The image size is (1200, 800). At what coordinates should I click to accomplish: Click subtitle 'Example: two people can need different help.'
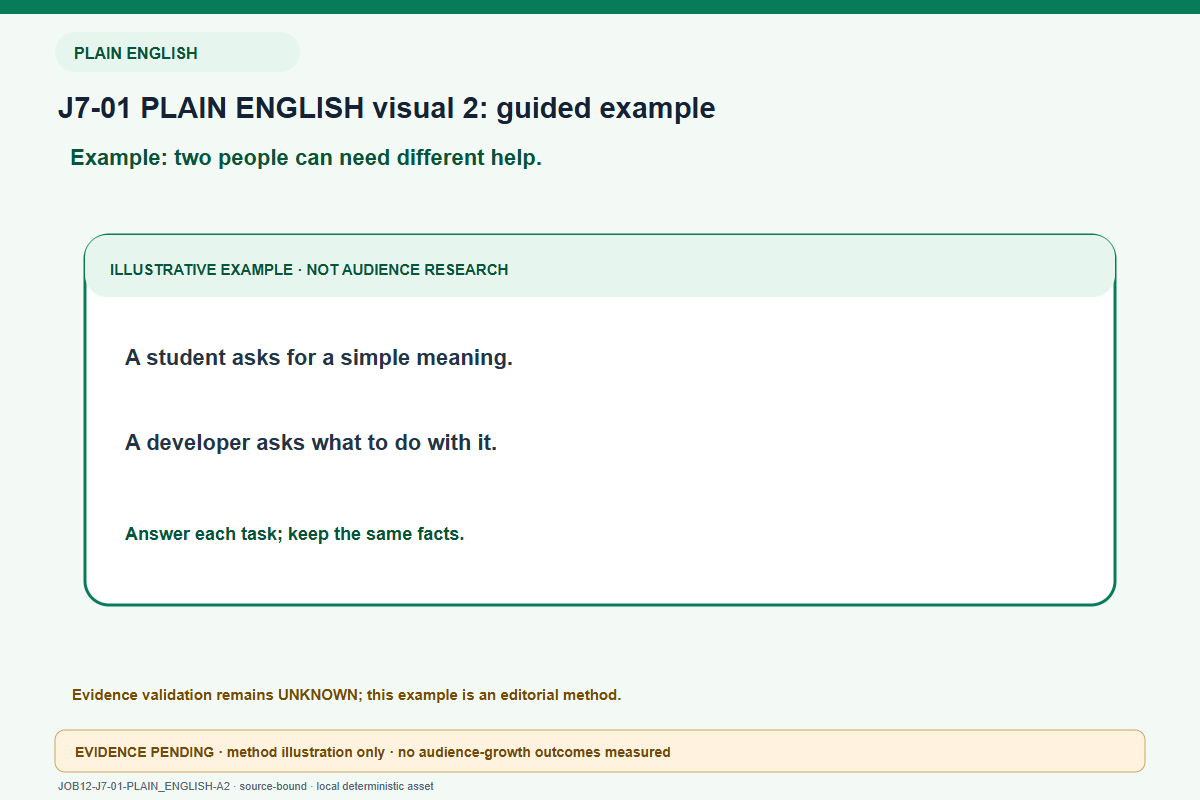(306, 158)
